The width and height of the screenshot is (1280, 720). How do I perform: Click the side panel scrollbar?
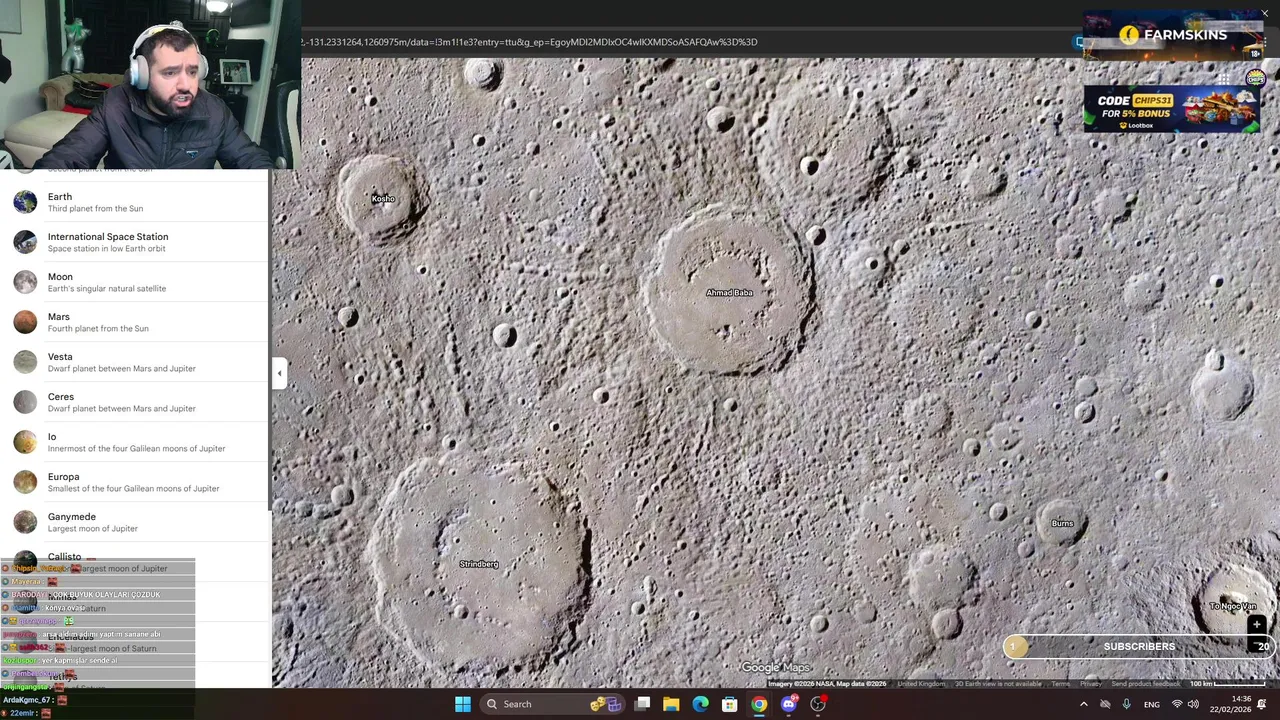pos(270,340)
